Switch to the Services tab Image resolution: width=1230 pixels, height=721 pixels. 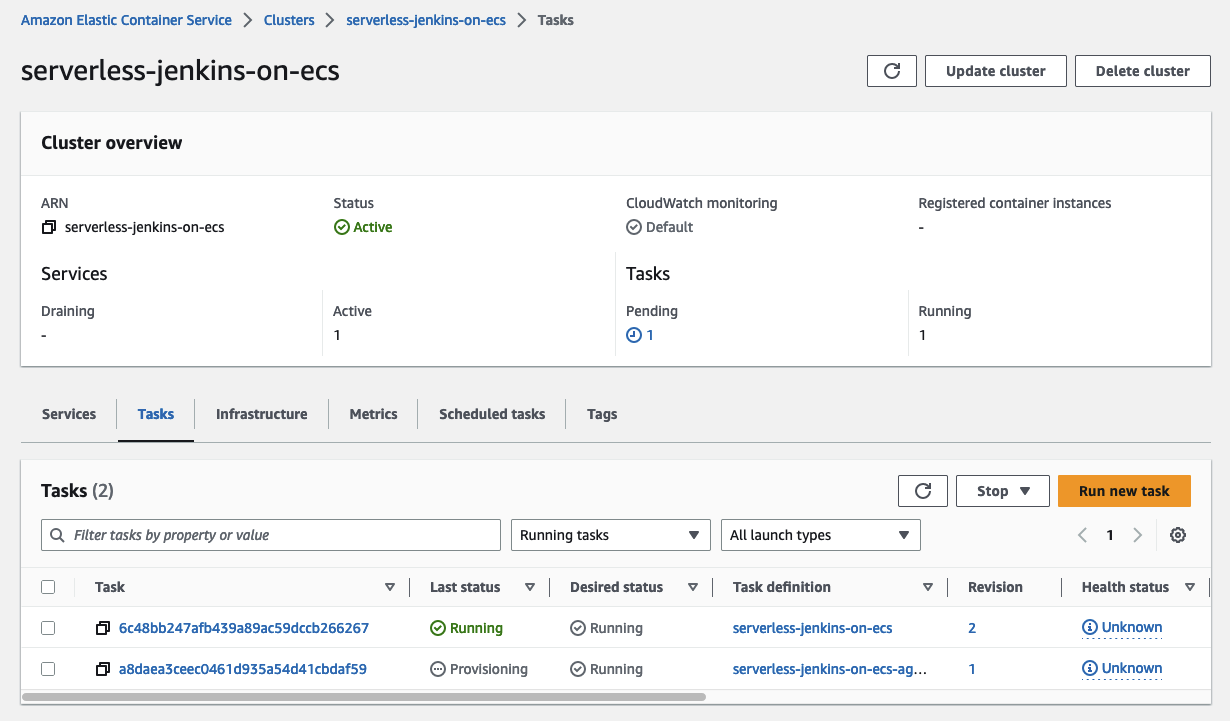point(69,414)
